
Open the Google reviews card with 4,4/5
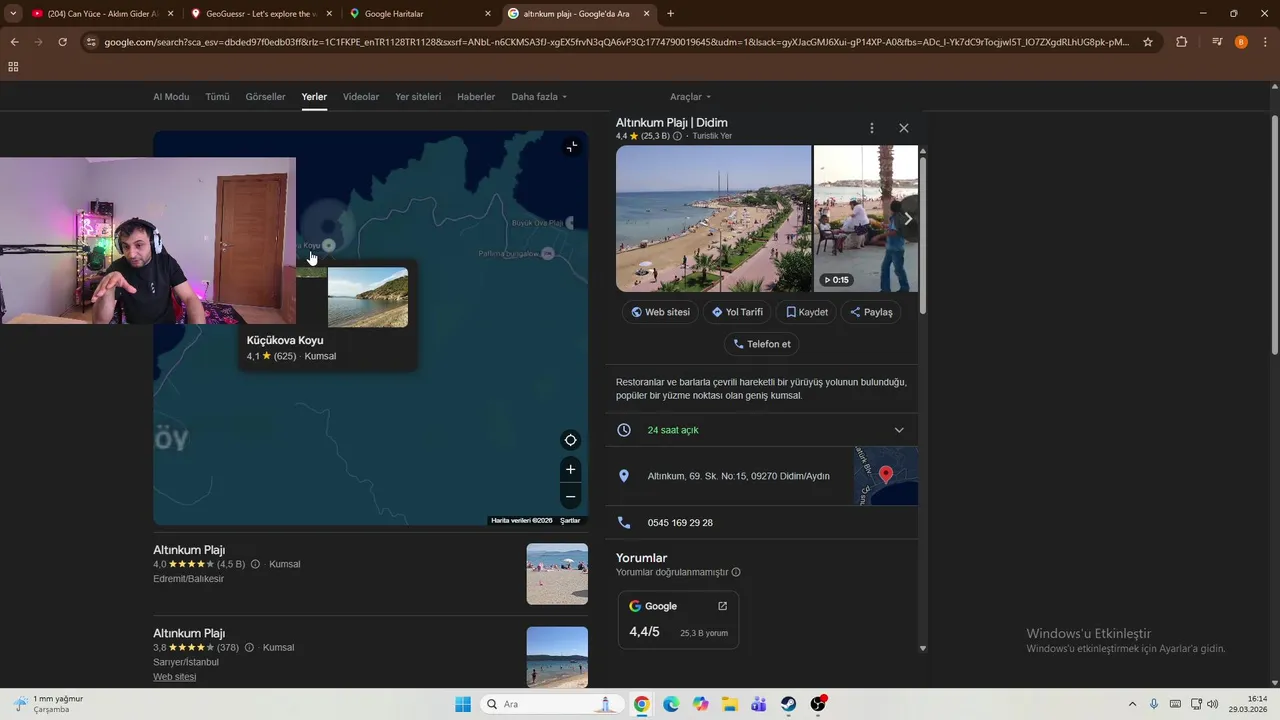point(678,620)
